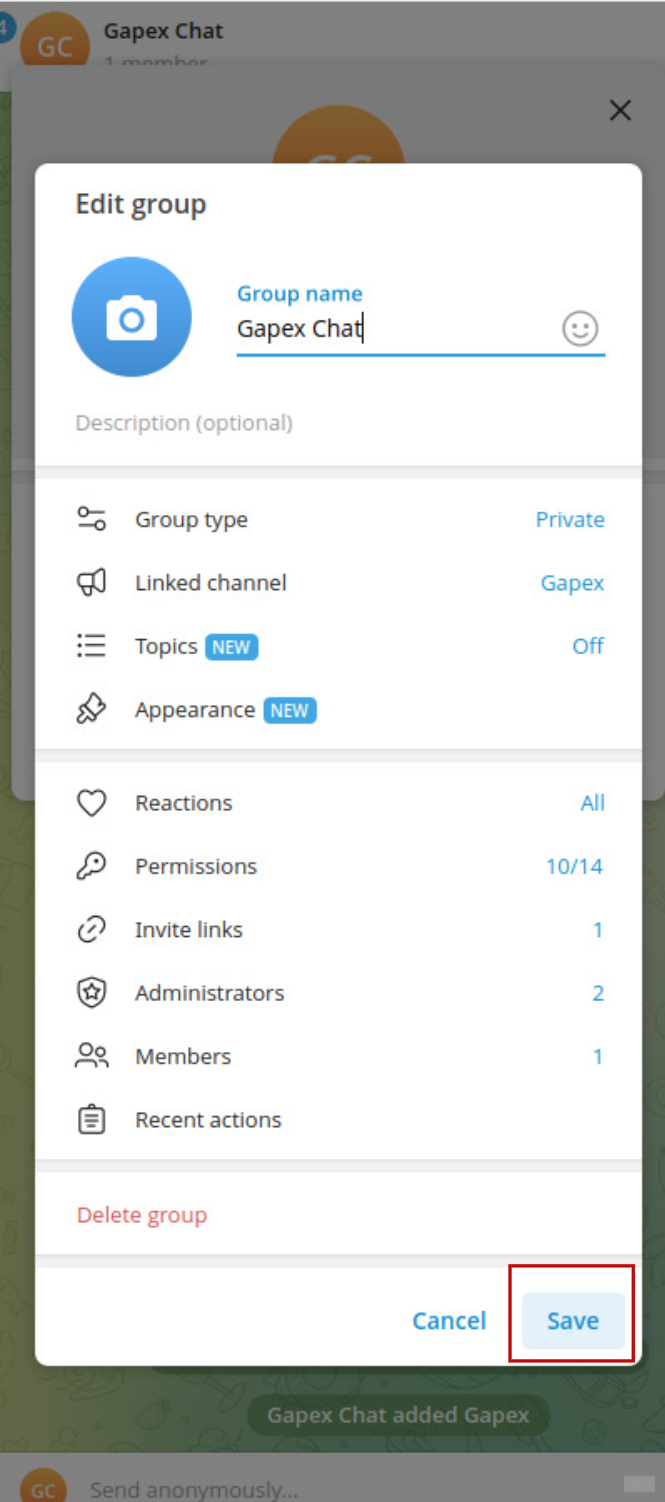Click the Cancel button
Viewport: 665px width, 1502px height.
[449, 1321]
